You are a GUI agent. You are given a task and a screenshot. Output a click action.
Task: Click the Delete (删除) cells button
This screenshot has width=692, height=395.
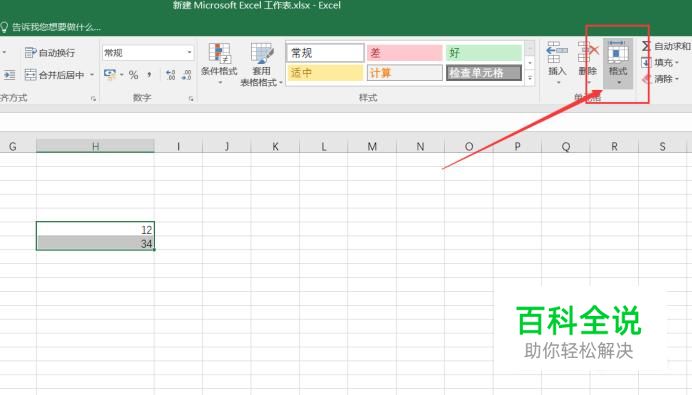(588, 63)
